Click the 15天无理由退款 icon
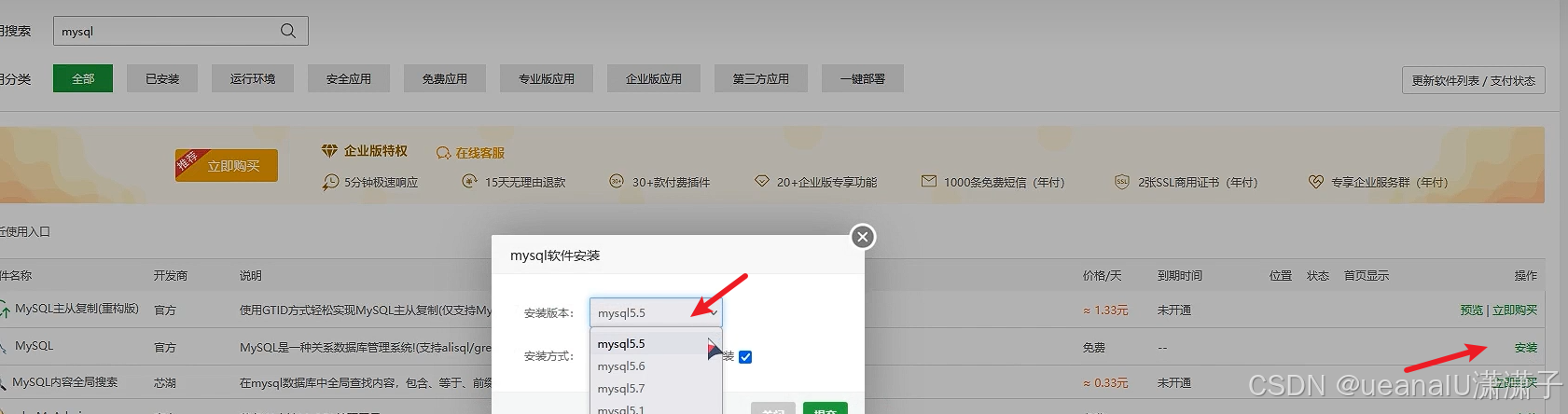The width and height of the screenshot is (1568, 414). 470,181
